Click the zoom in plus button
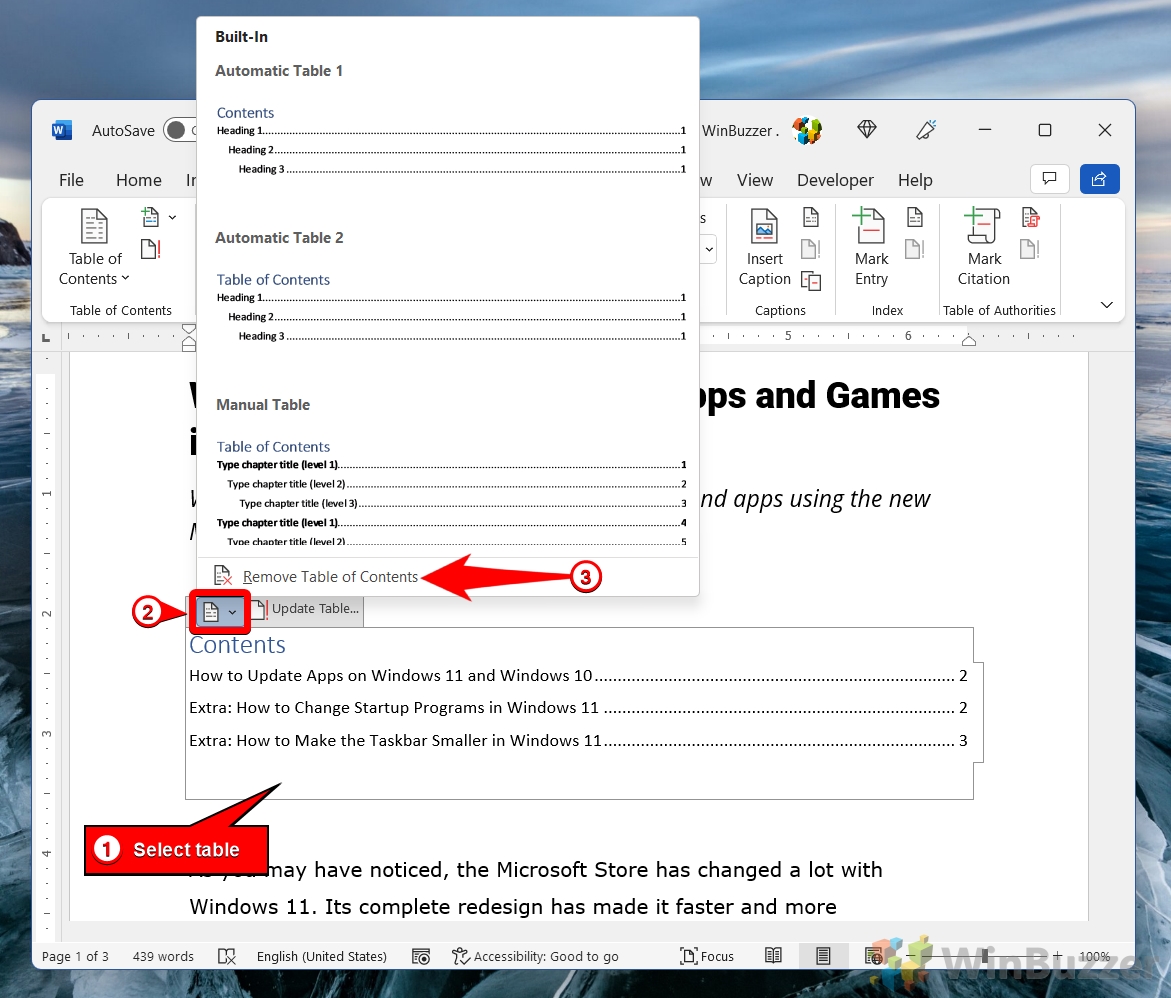 (x=1057, y=955)
